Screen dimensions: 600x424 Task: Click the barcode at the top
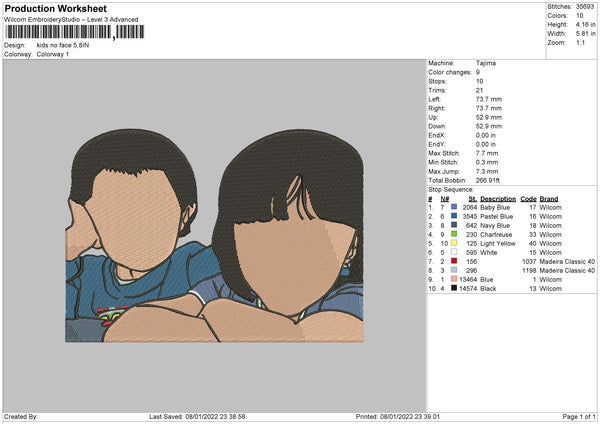pos(75,32)
